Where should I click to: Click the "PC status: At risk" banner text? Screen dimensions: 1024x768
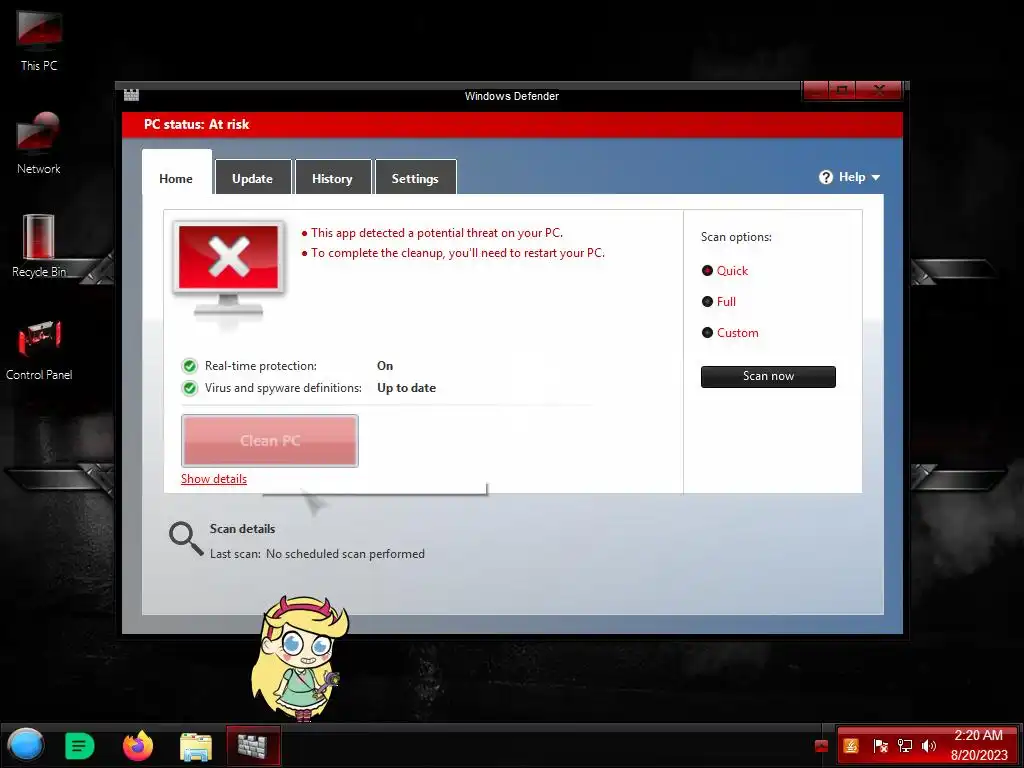click(197, 124)
